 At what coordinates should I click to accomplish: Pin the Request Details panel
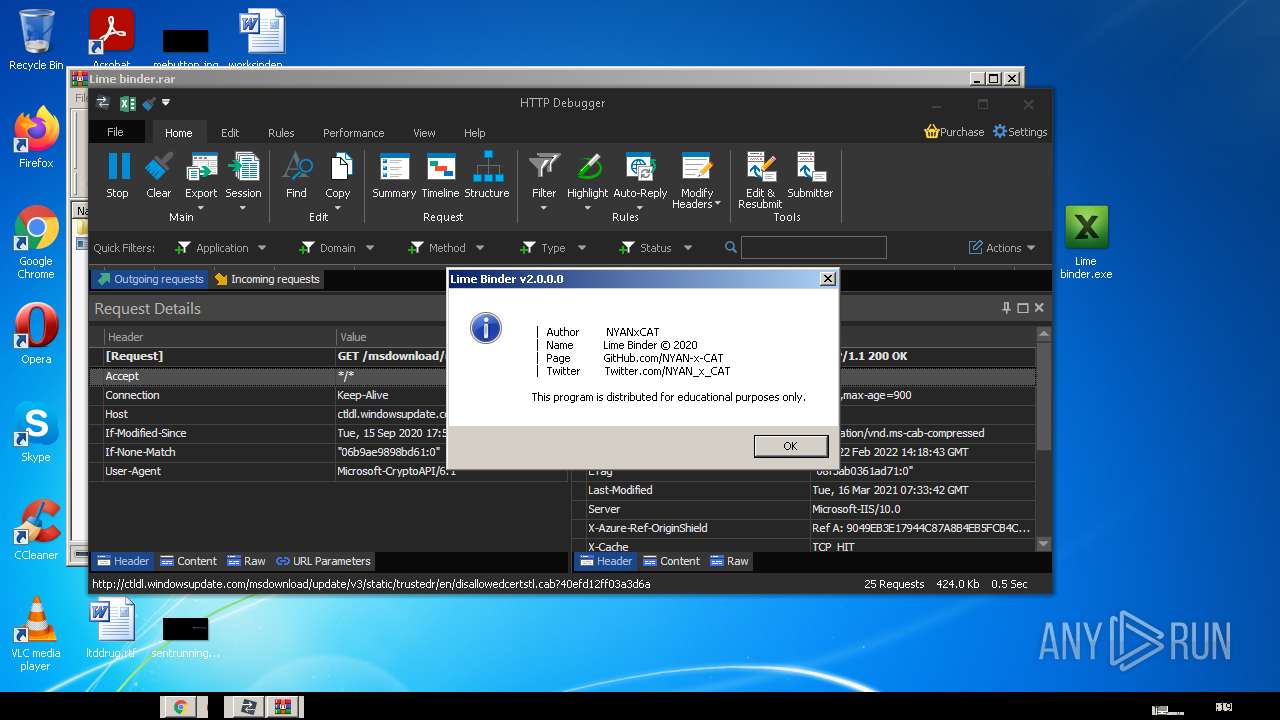coord(1007,308)
